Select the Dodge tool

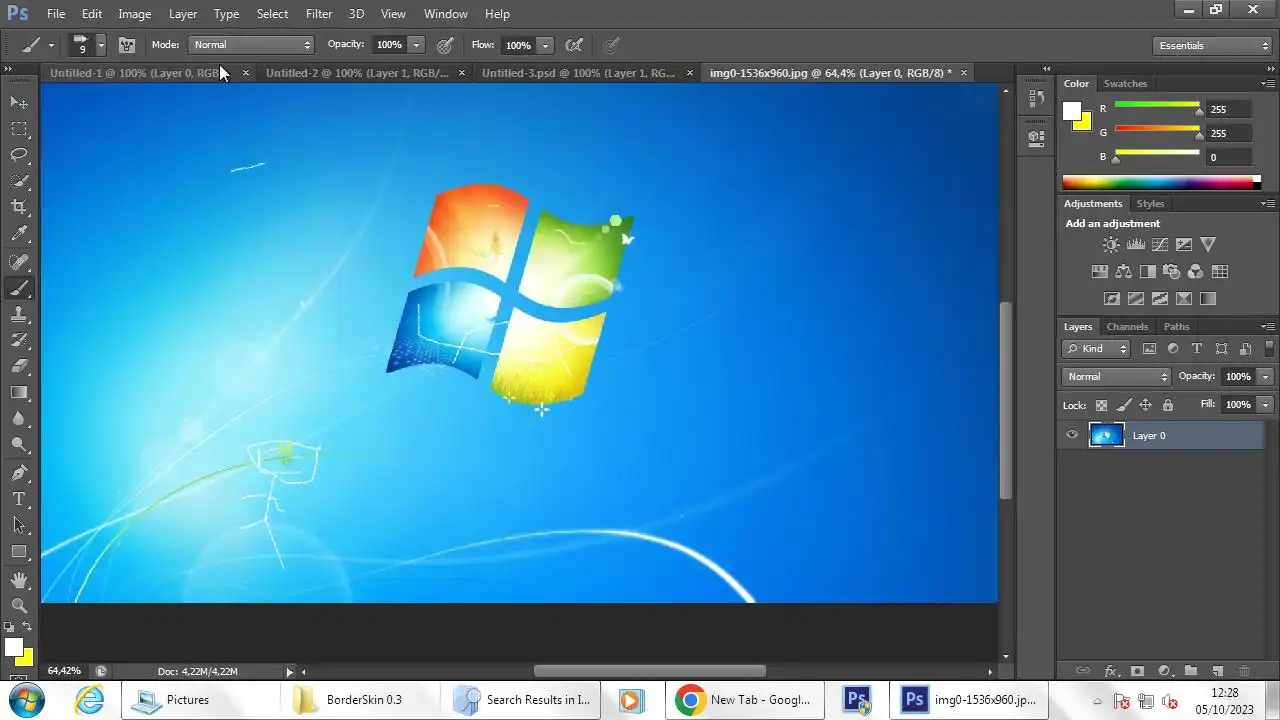(19, 445)
